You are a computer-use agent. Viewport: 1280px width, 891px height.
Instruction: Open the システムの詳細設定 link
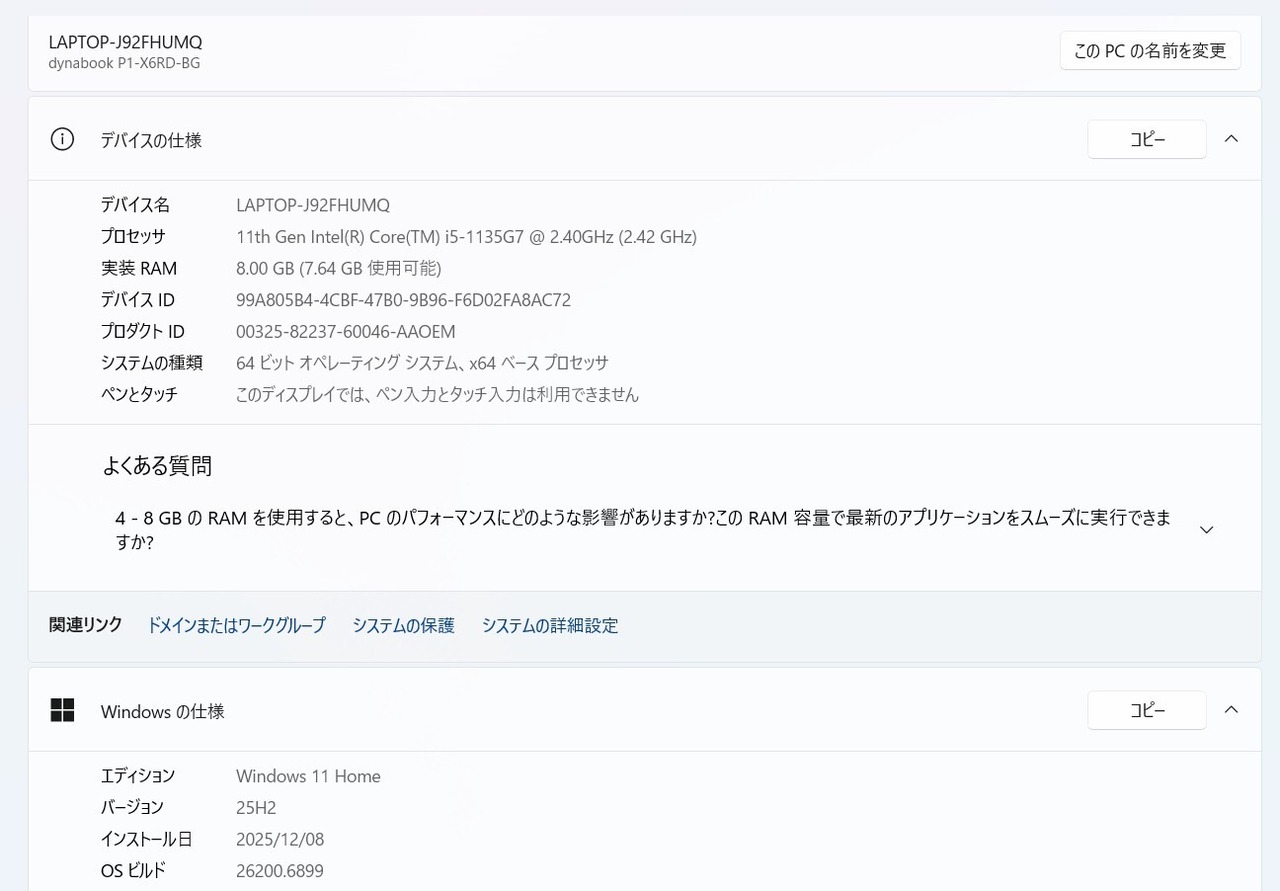pyautogui.click(x=550, y=625)
